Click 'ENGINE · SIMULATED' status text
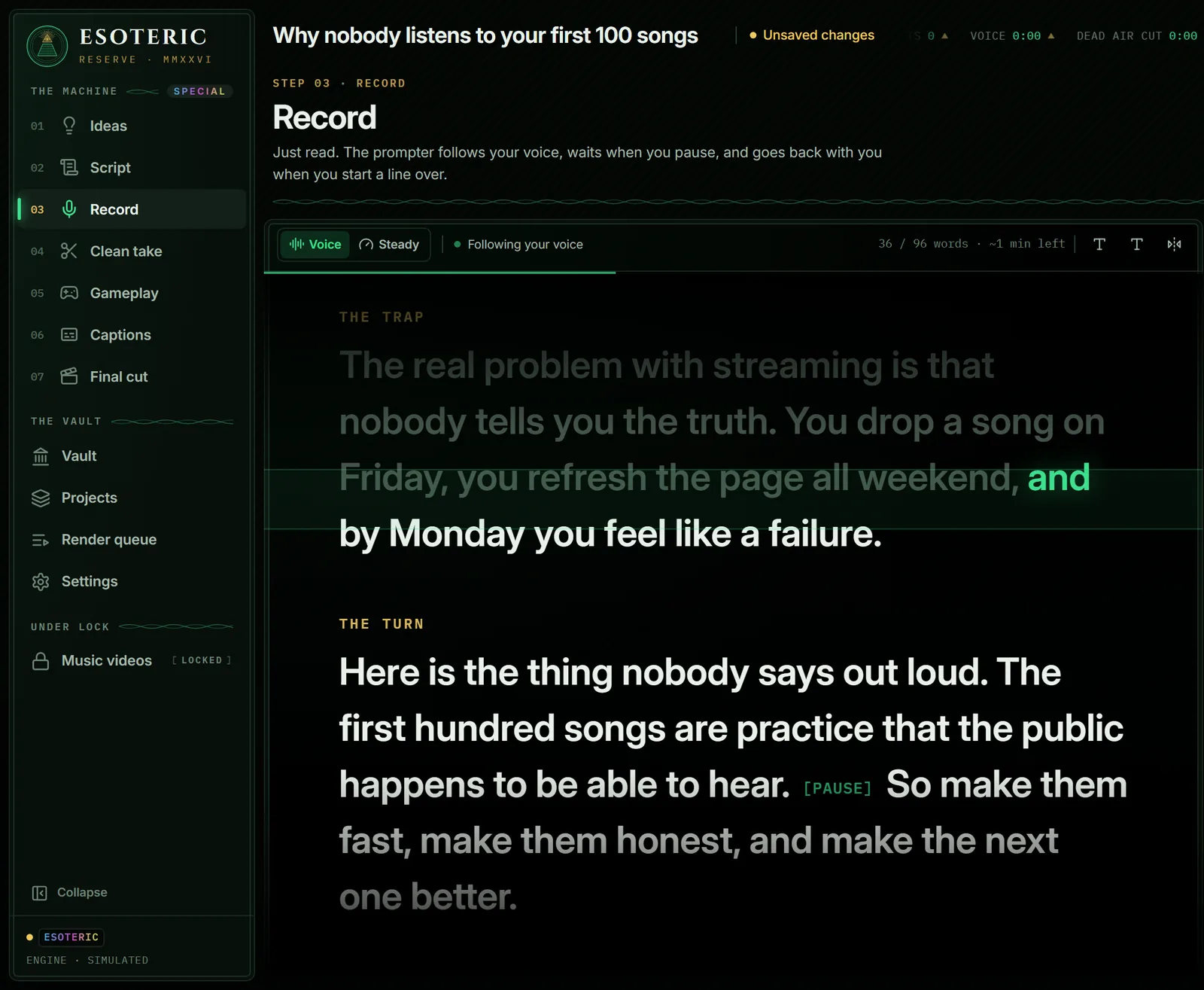Image resolution: width=1204 pixels, height=990 pixels. coord(87,961)
